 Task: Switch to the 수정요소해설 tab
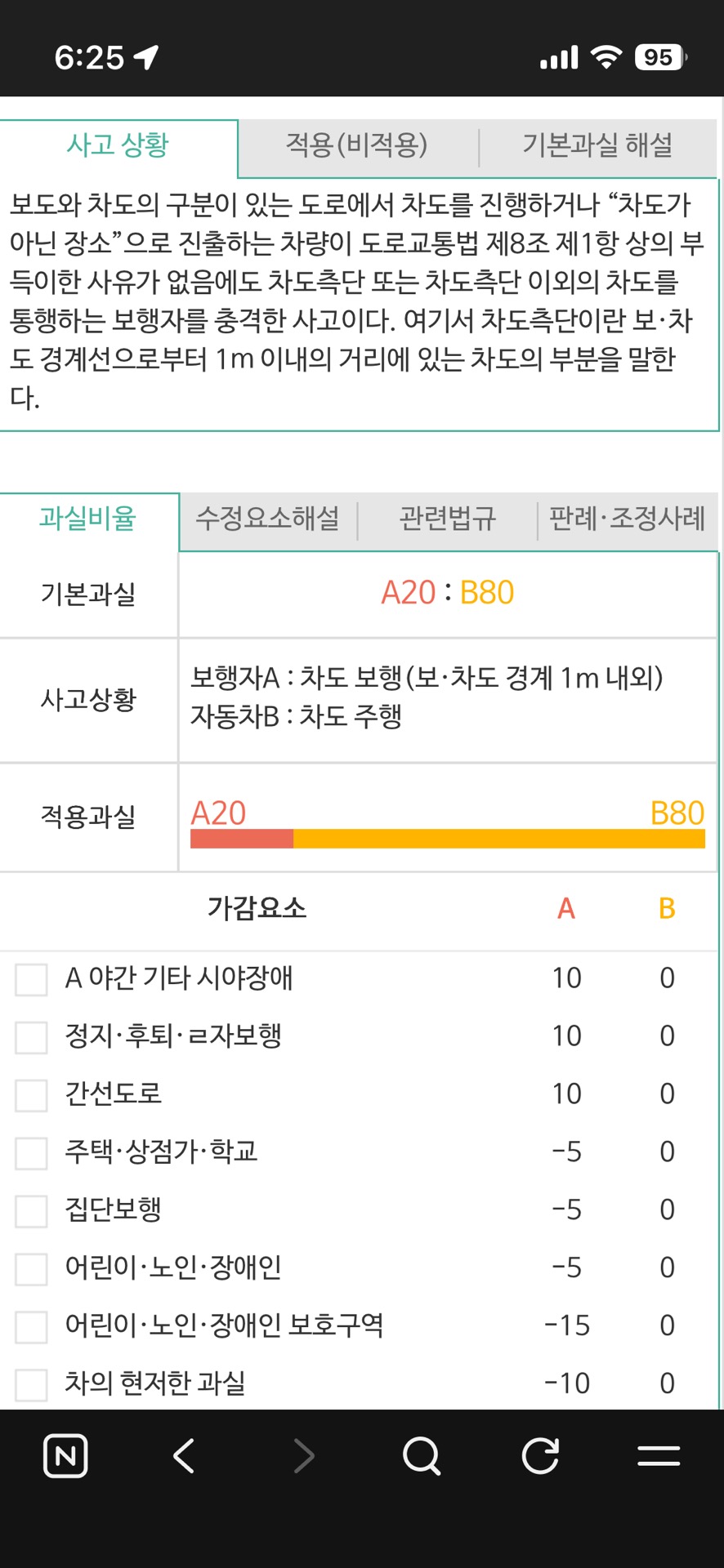point(268,519)
